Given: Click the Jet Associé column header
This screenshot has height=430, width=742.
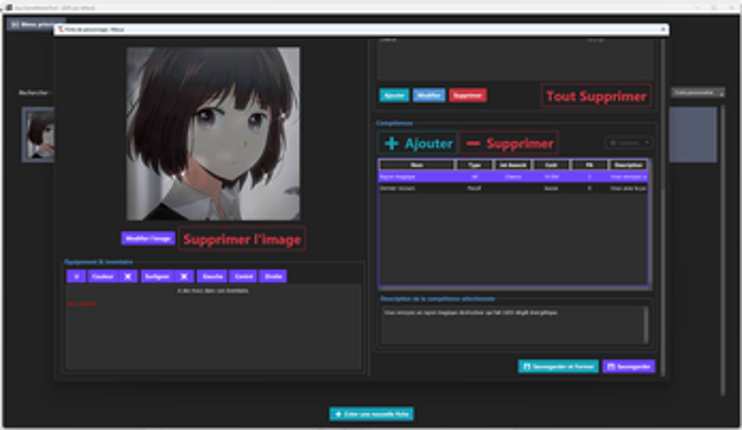Looking at the screenshot, I should 512,165.
